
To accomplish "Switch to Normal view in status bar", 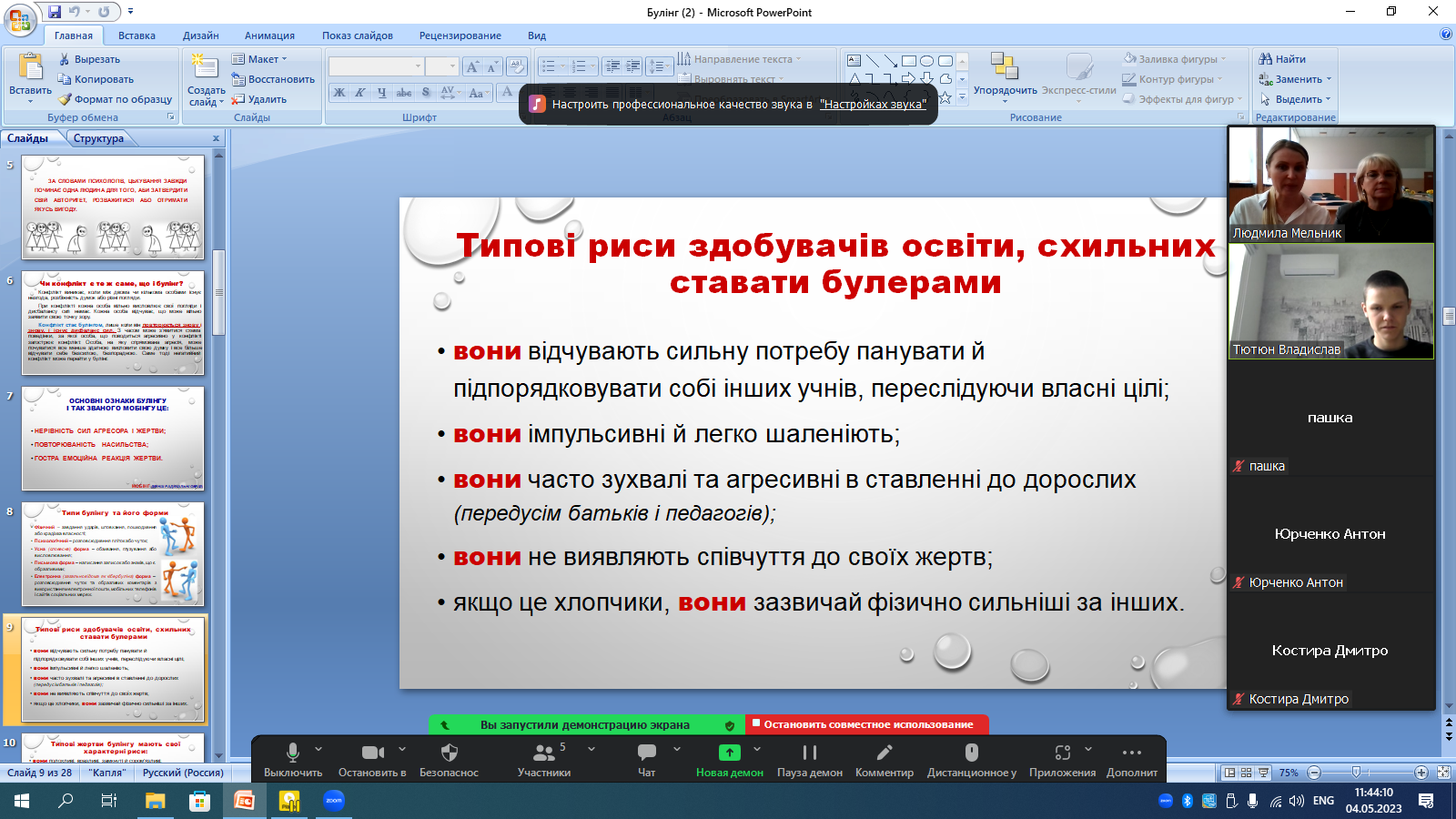I will coord(1229,773).
